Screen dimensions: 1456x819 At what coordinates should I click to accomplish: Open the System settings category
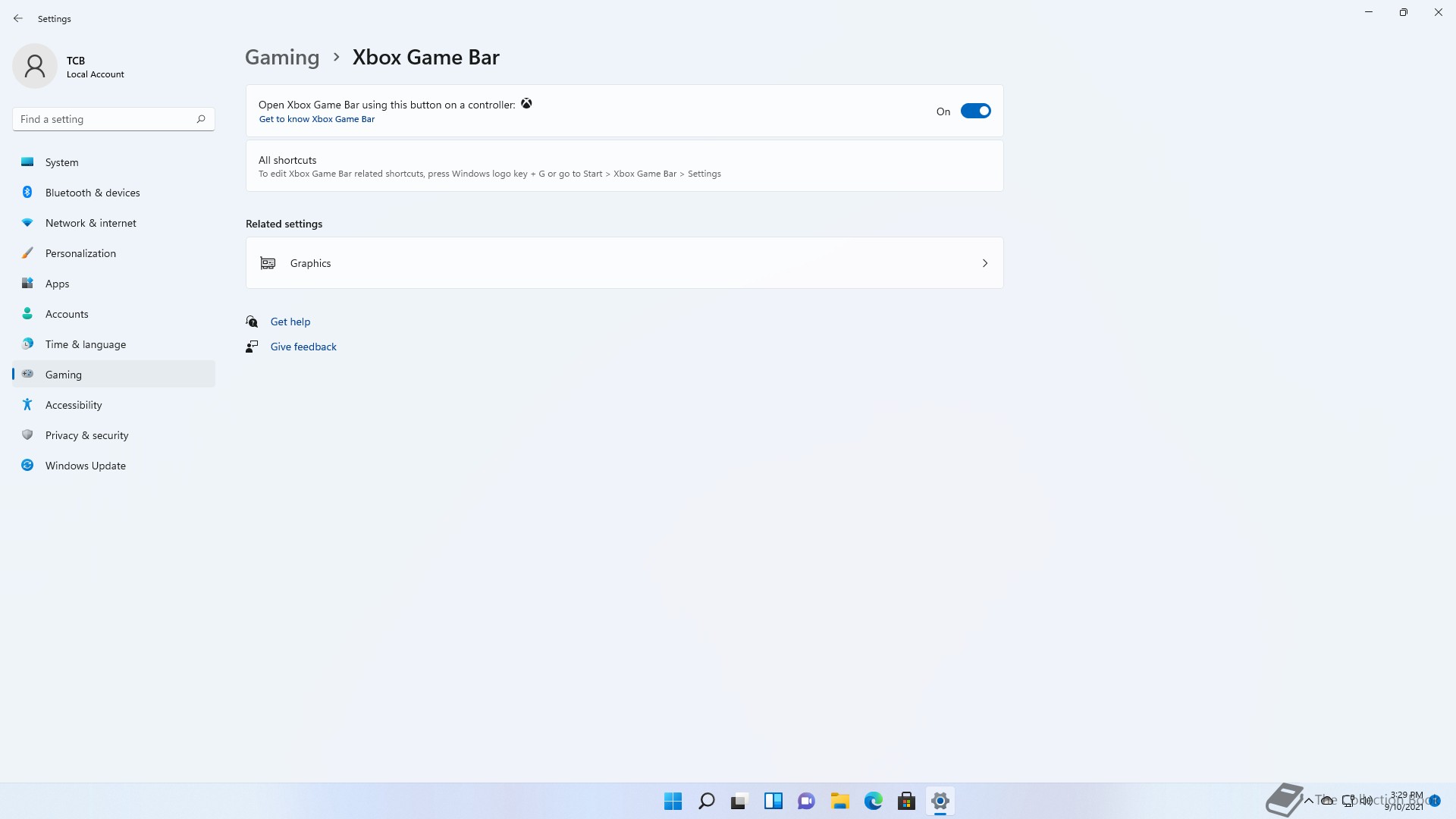114,162
